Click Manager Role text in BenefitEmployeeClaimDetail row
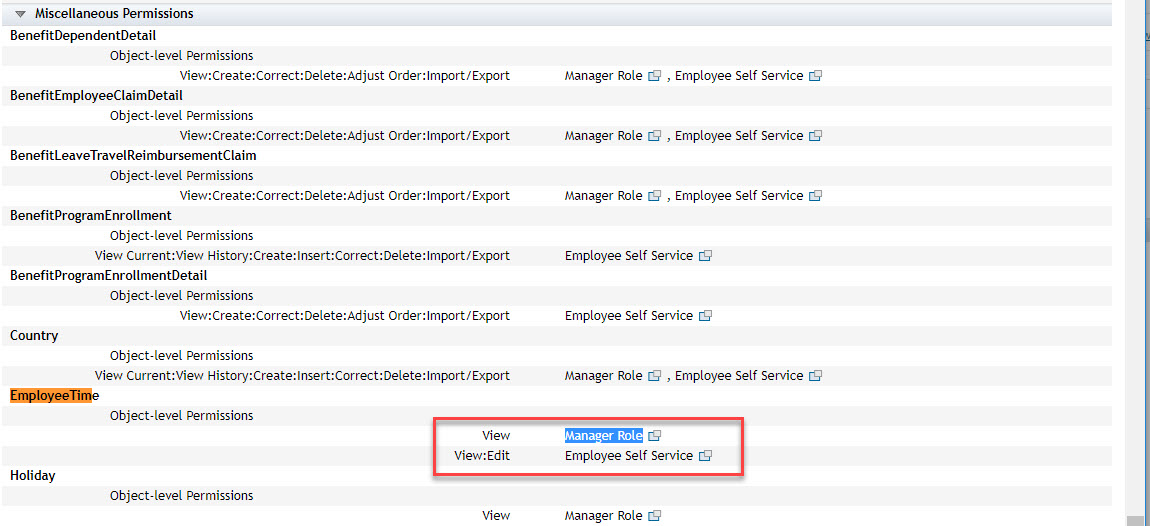The height and width of the screenshot is (526, 1150). tap(604, 136)
